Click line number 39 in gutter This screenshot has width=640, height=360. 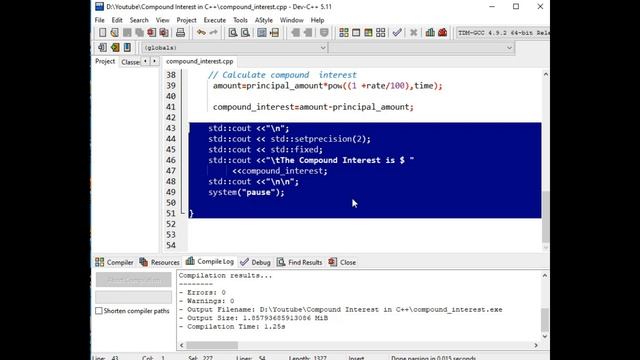[x=171, y=86]
